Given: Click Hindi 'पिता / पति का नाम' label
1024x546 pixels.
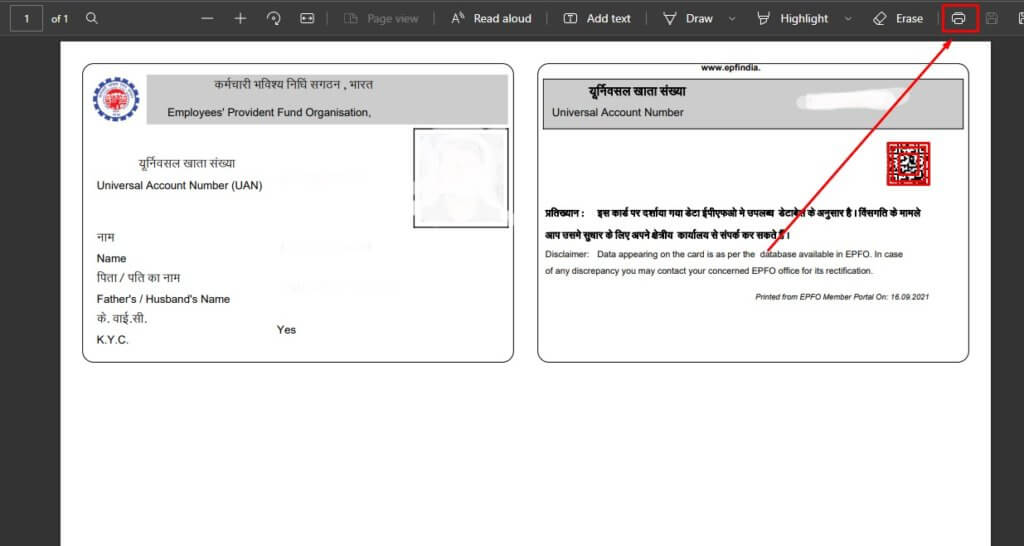Looking at the screenshot, I should [x=138, y=278].
